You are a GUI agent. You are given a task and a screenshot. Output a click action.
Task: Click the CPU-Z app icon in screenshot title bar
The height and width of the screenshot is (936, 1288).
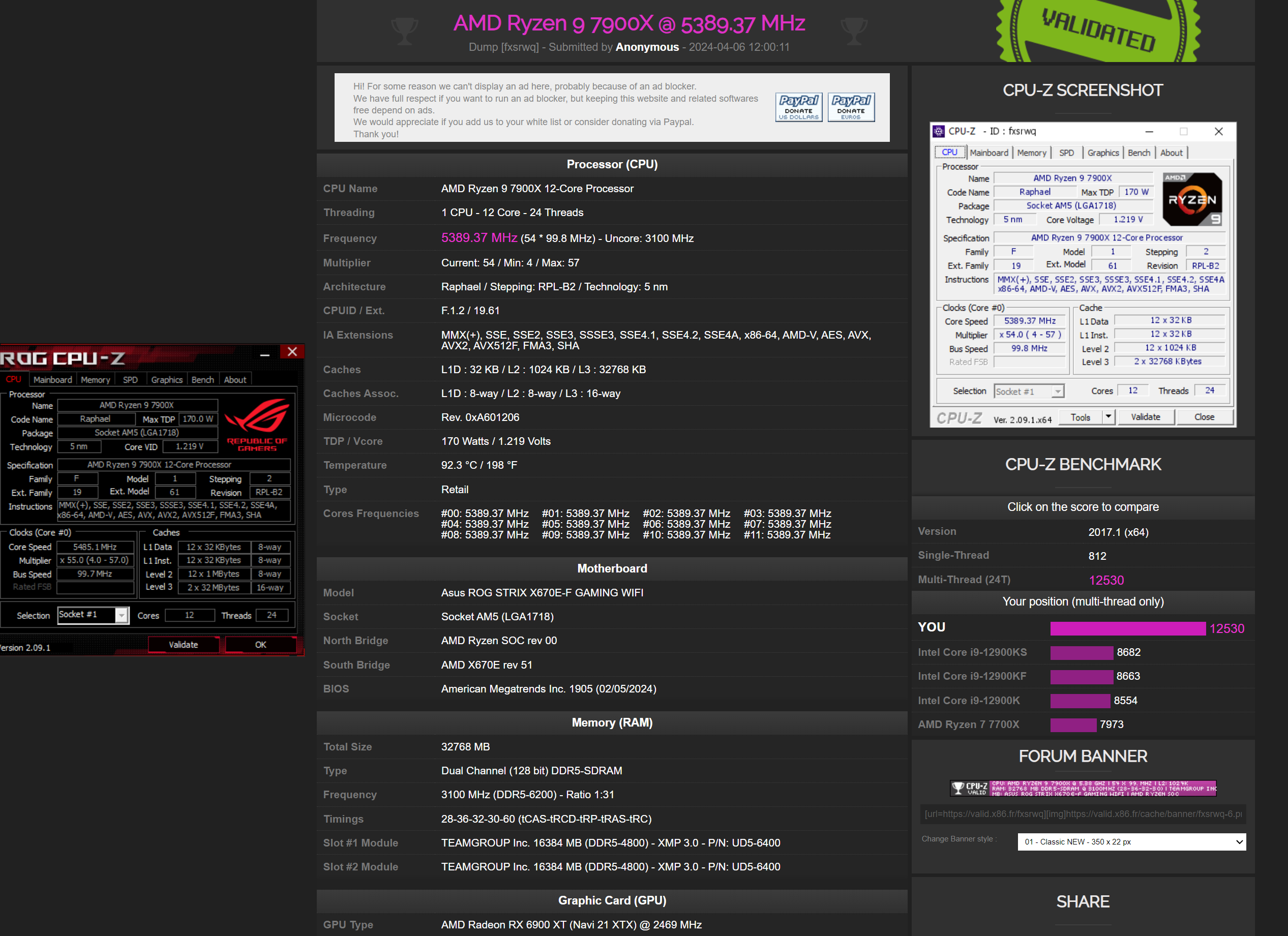939,131
